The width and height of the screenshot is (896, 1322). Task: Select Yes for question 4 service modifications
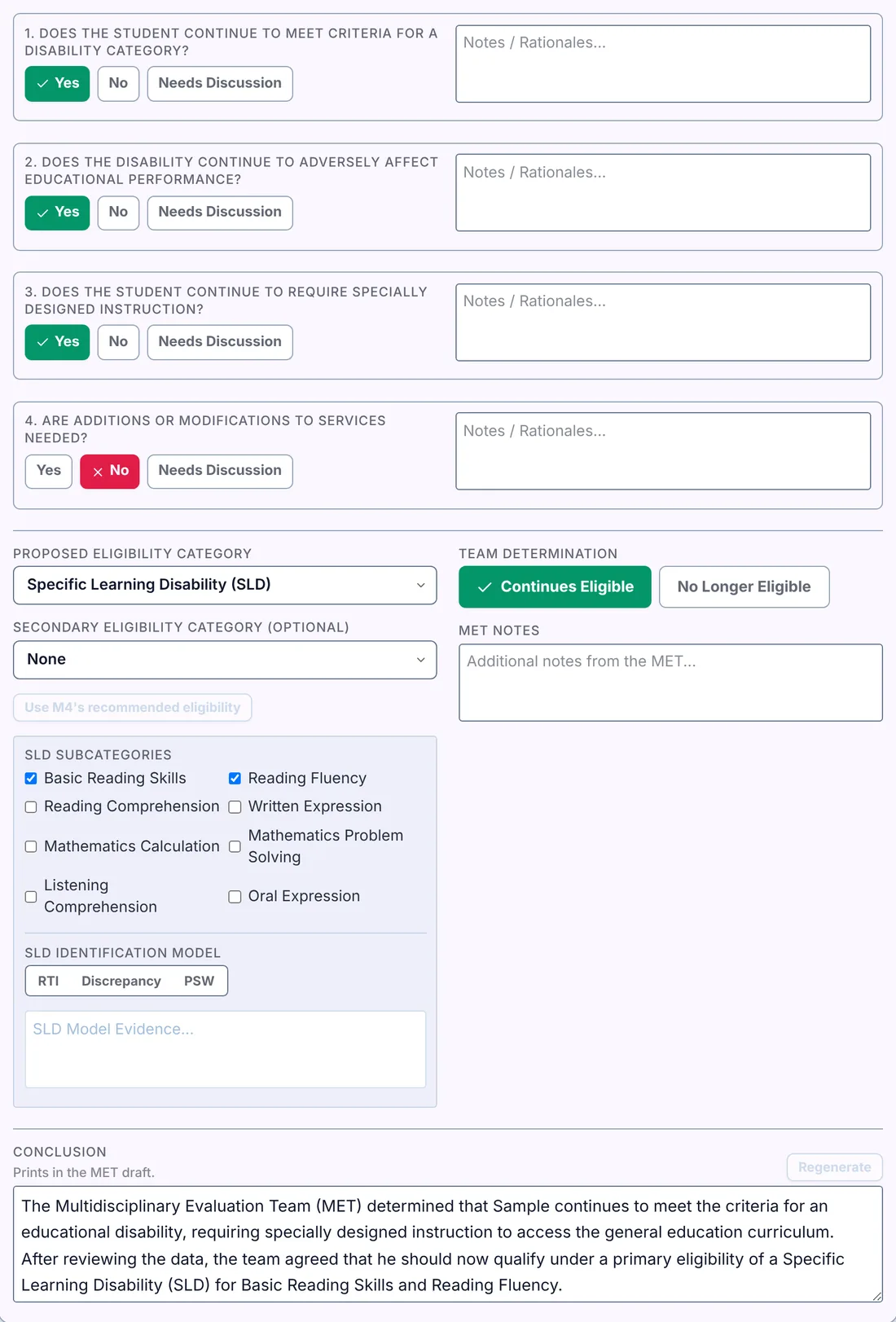pyautogui.click(x=49, y=471)
